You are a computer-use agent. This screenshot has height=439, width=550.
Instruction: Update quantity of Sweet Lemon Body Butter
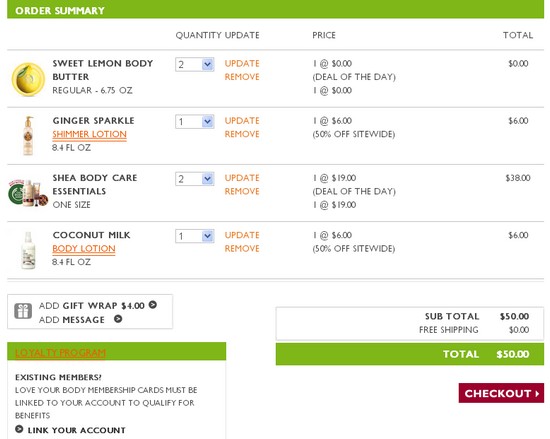pos(242,63)
